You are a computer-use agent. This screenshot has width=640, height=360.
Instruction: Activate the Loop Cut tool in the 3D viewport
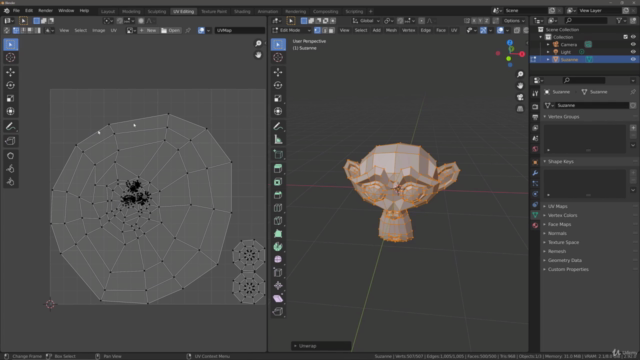tap(278, 208)
